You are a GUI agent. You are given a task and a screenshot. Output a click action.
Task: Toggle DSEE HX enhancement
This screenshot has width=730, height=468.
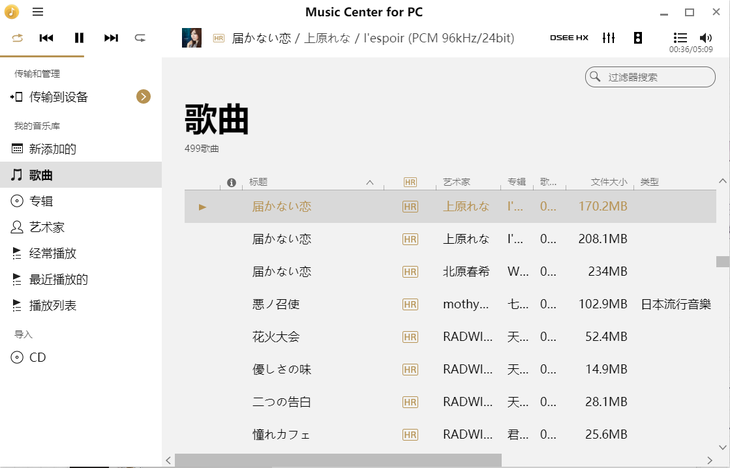[569, 38]
